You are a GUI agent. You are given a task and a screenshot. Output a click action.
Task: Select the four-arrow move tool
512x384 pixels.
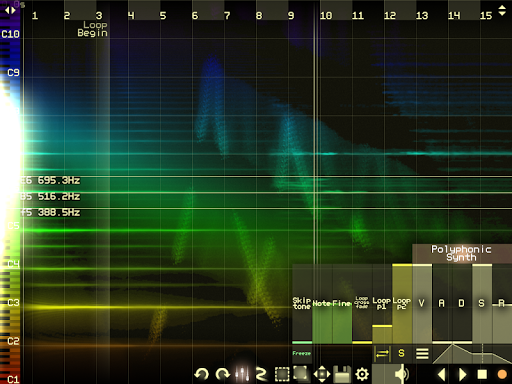pos(322,374)
